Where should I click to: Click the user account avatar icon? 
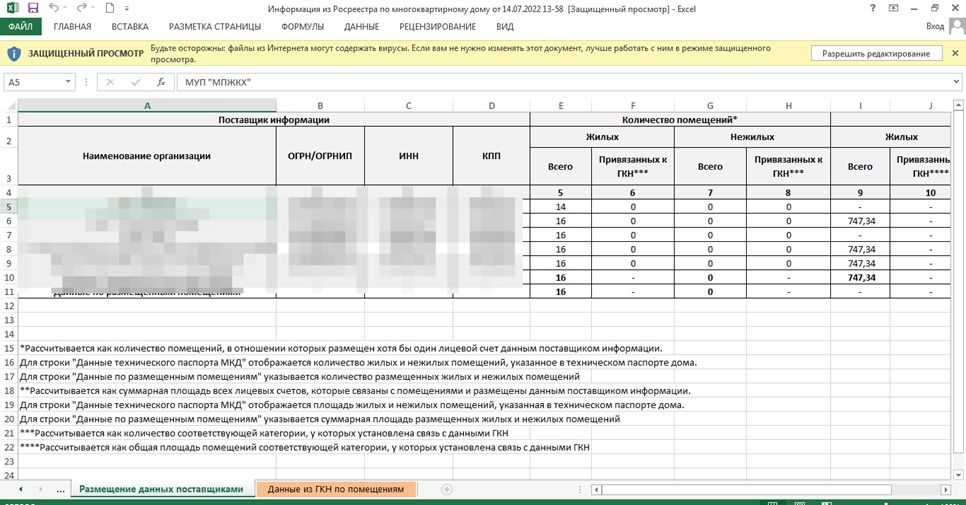[x=957, y=26]
